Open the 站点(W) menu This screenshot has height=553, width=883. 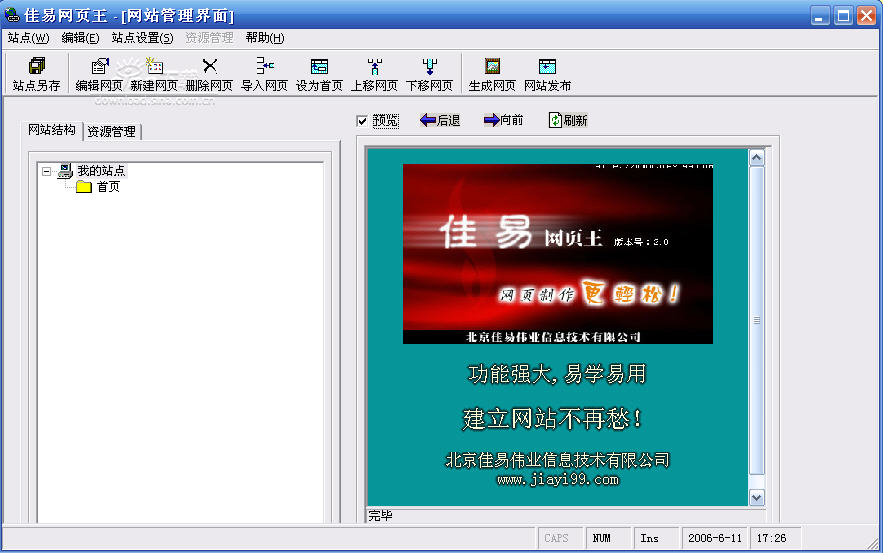(x=27, y=38)
